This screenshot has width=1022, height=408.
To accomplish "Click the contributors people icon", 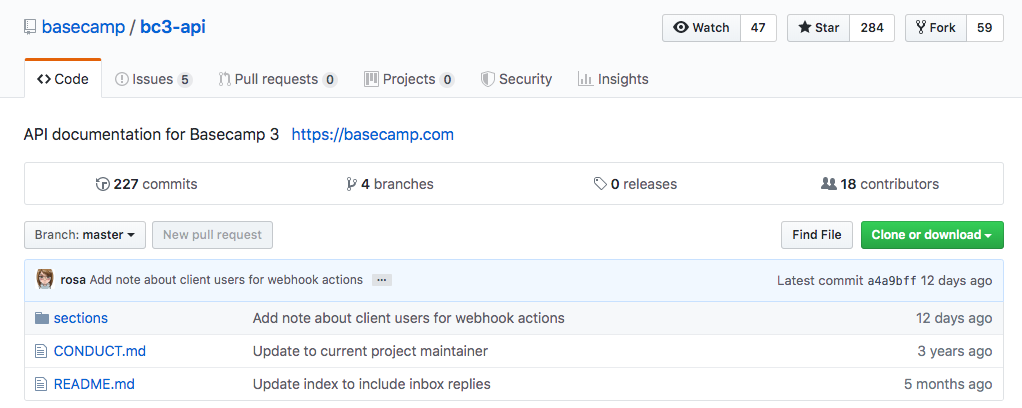I will pos(828,184).
